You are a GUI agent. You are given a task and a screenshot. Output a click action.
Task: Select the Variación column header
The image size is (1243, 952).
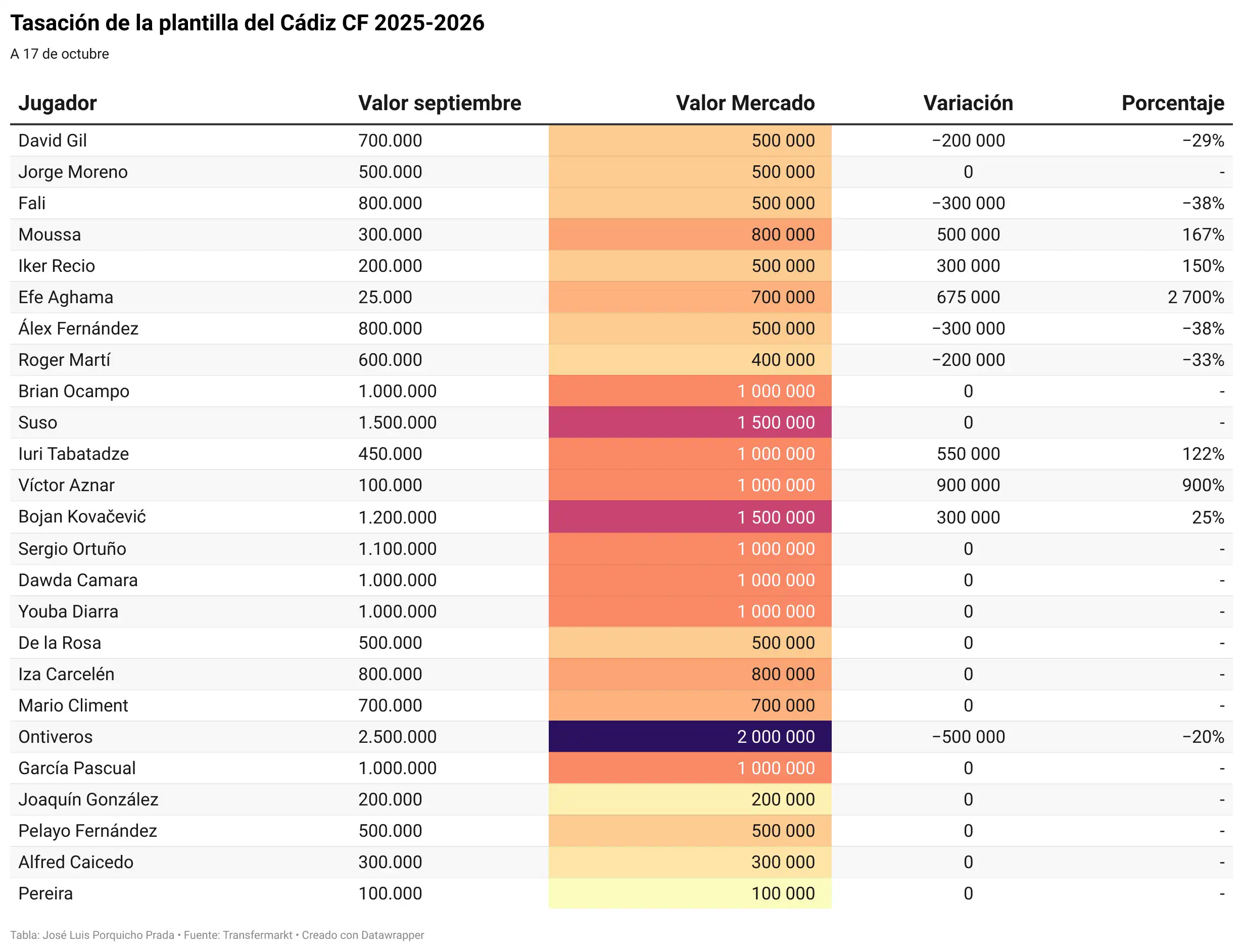click(x=968, y=103)
